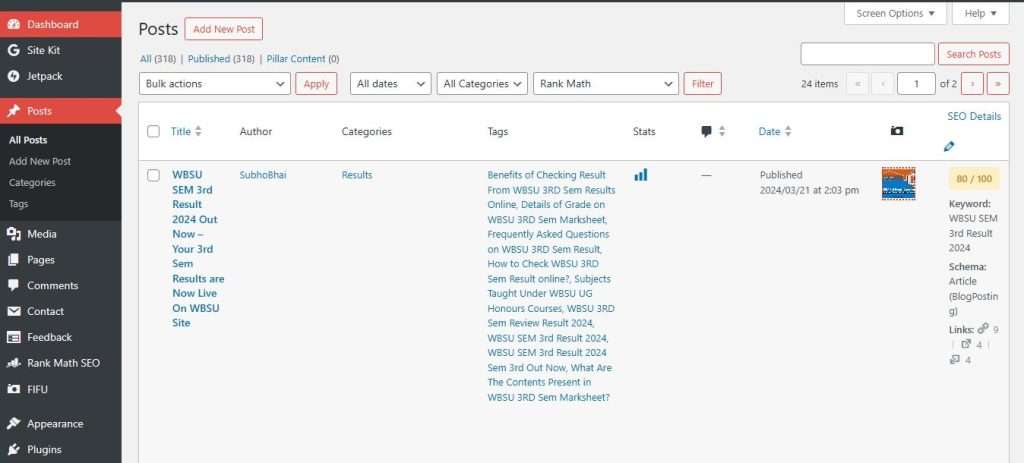Click internal links chain icon in SEO details
This screenshot has height=463, width=1024.
tap(983, 329)
